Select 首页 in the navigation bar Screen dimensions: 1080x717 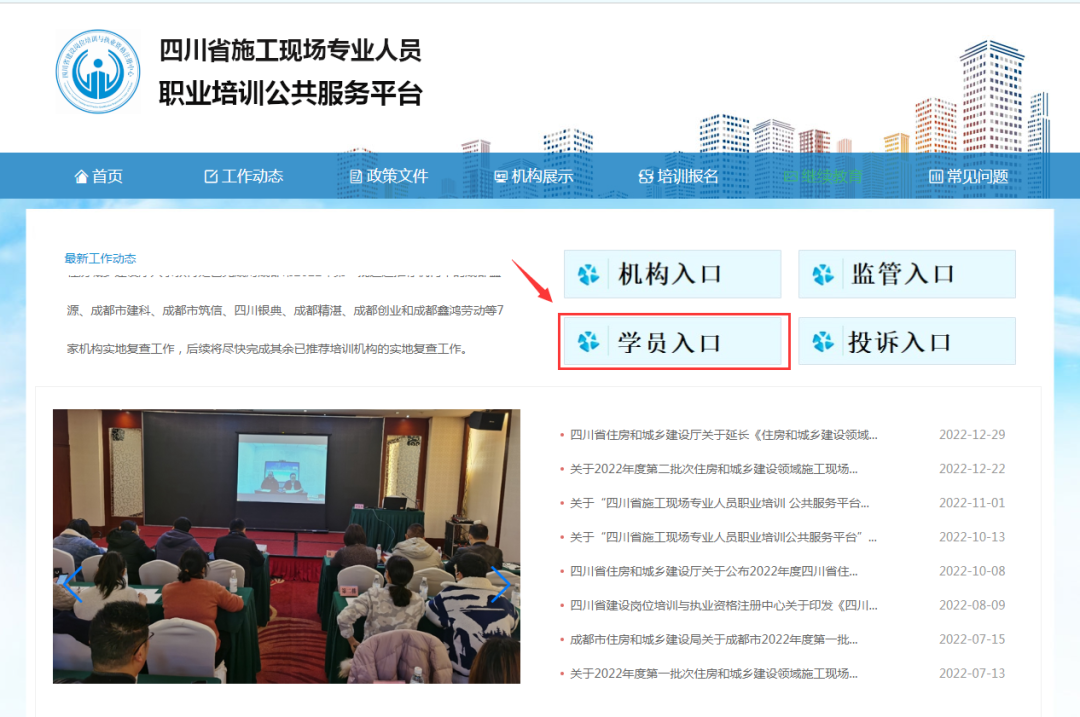tap(102, 176)
